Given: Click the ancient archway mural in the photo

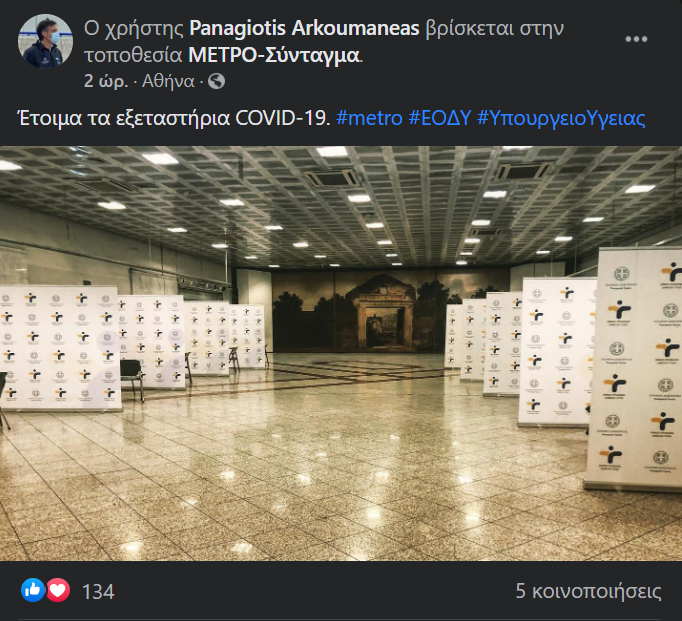Looking at the screenshot, I should 385,312.
